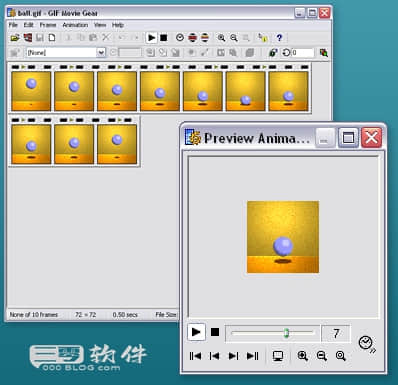Open the Animation menu
398x385 pixels.
pyautogui.click(x=75, y=25)
